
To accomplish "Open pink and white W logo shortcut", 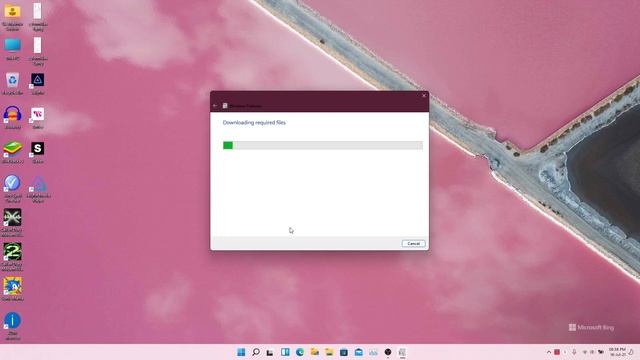I will coord(38,118).
